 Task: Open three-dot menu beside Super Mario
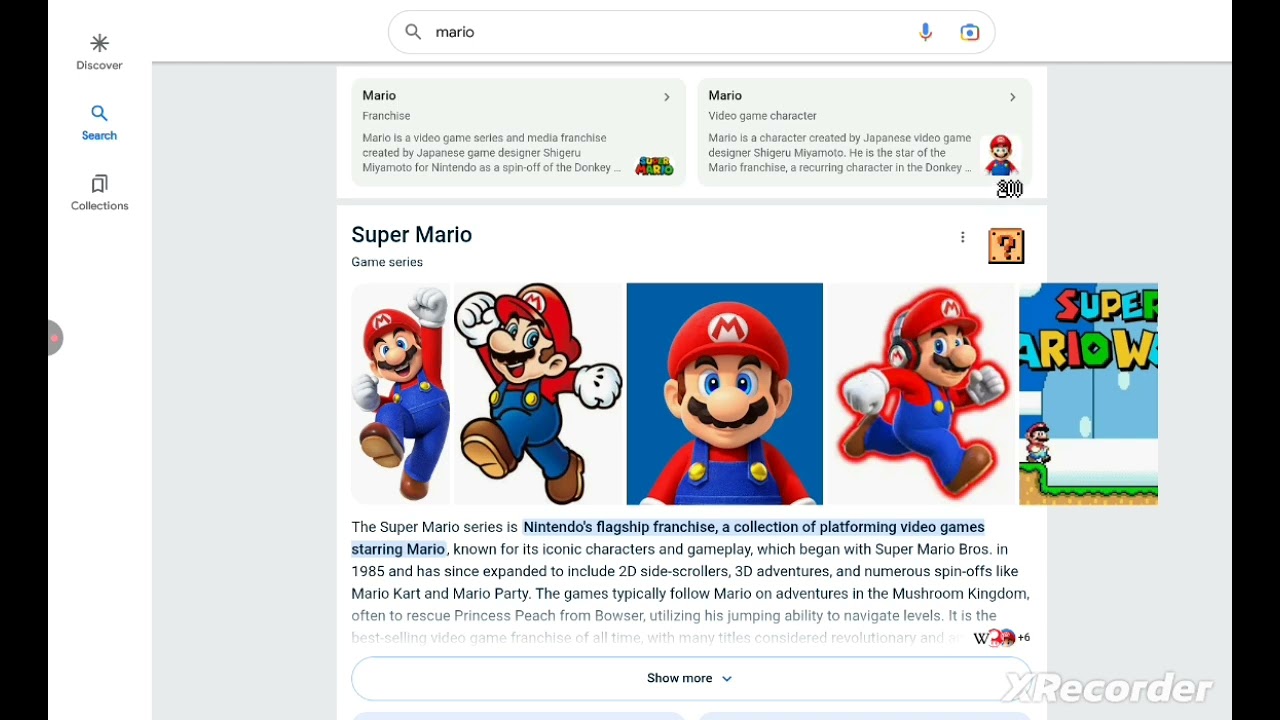tap(962, 237)
